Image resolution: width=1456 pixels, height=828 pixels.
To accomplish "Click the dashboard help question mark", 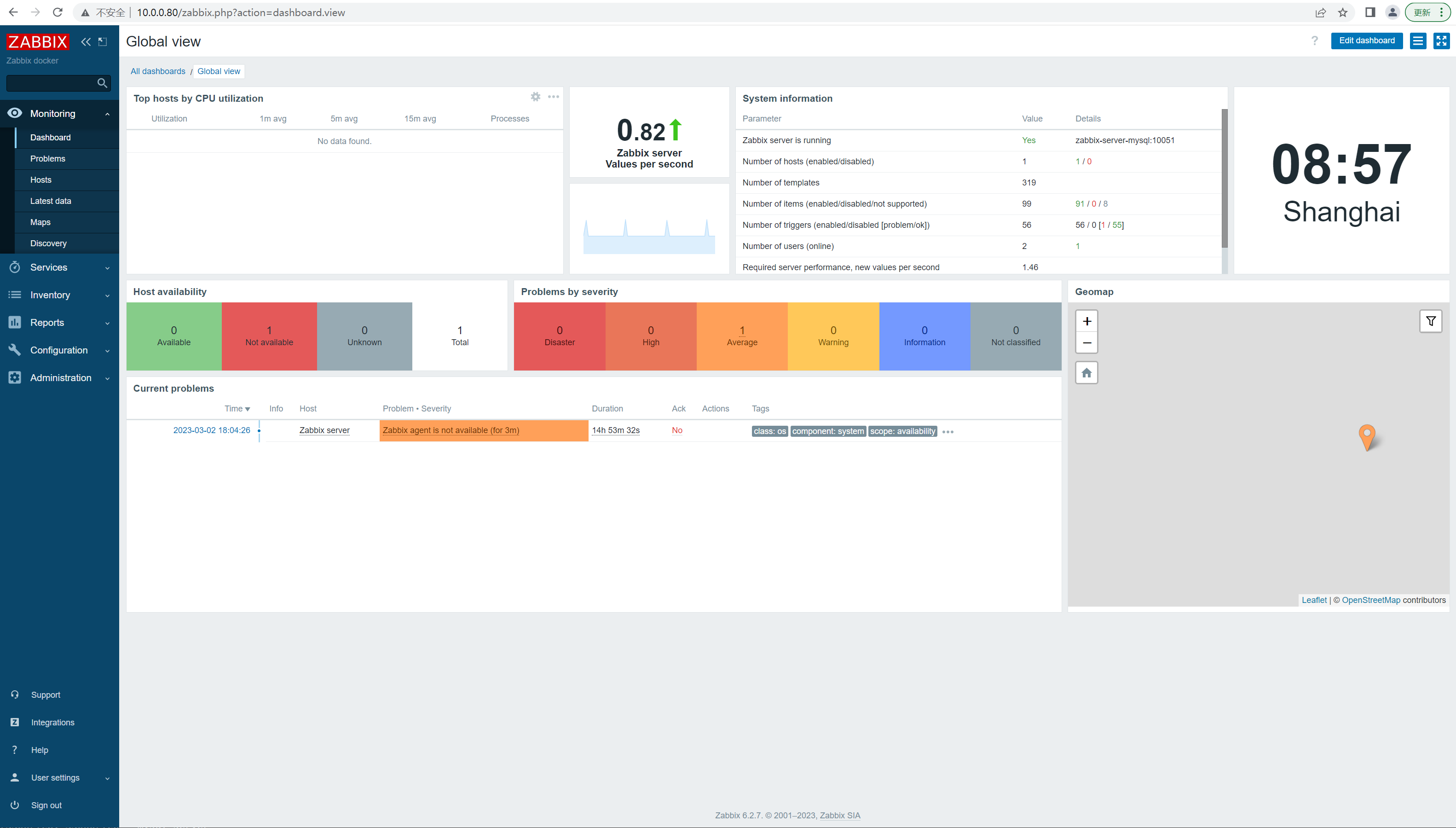I will coord(1314,41).
